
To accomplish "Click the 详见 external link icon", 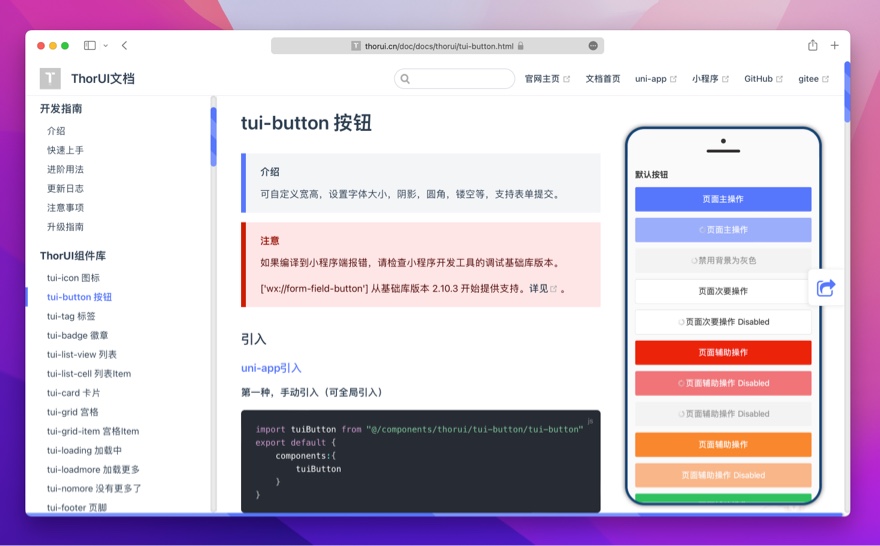I will point(553,289).
